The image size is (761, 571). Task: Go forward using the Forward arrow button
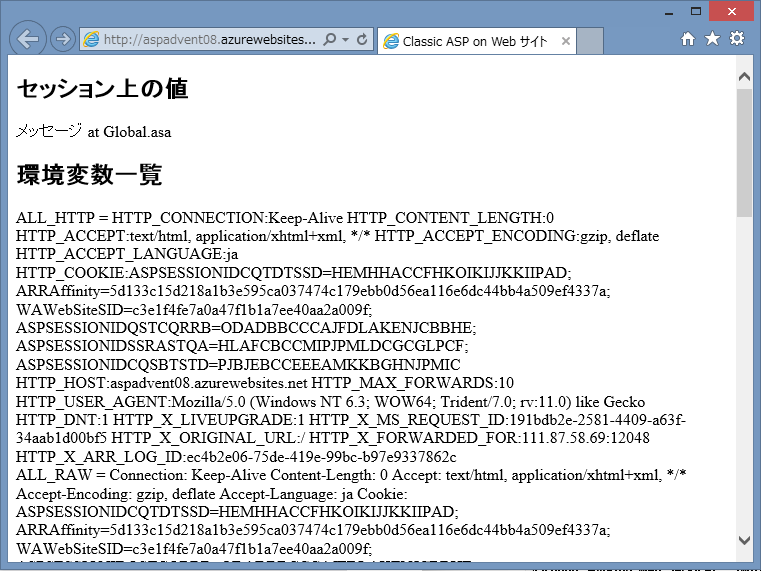click(x=63, y=39)
